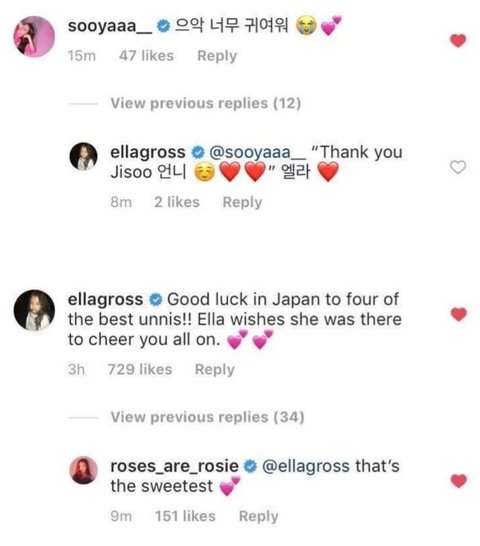480x546 pixels.
Task: Open the @sooyaaa__ mention link
Action: click(x=257, y=153)
